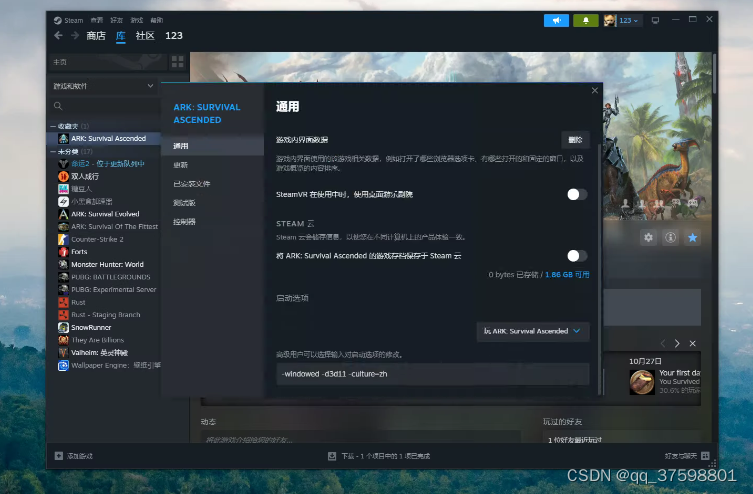
Task: Click the Your first day achievement thumbnail
Action: tap(642, 382)
